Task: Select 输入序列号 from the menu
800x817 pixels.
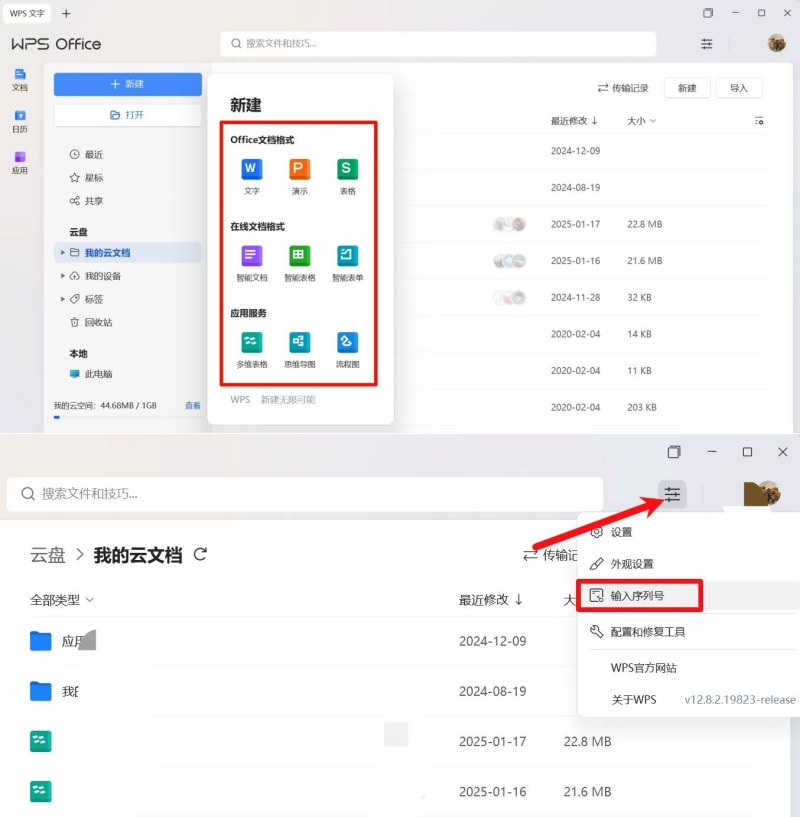Action: [x=637, y=595]
